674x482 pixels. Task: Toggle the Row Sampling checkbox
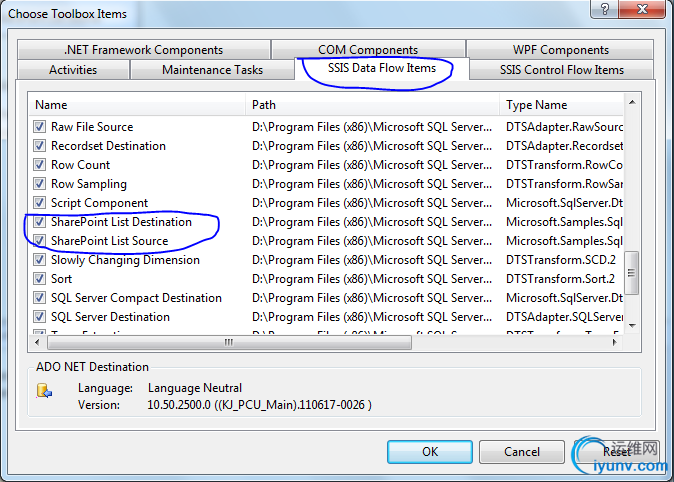click(x=40, y=184)
